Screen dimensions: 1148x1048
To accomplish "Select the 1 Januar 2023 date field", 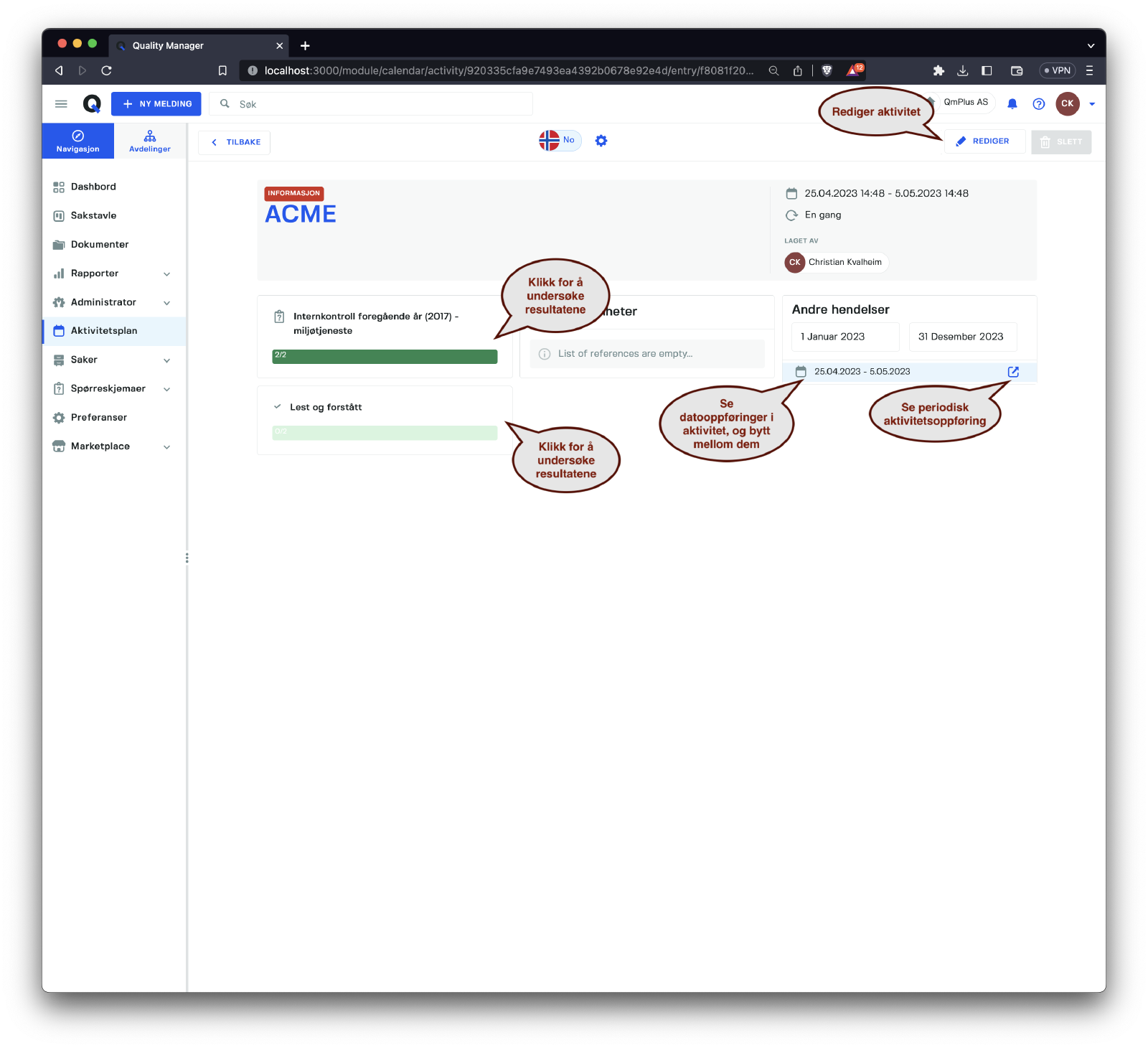I will [x=845, y=337].
